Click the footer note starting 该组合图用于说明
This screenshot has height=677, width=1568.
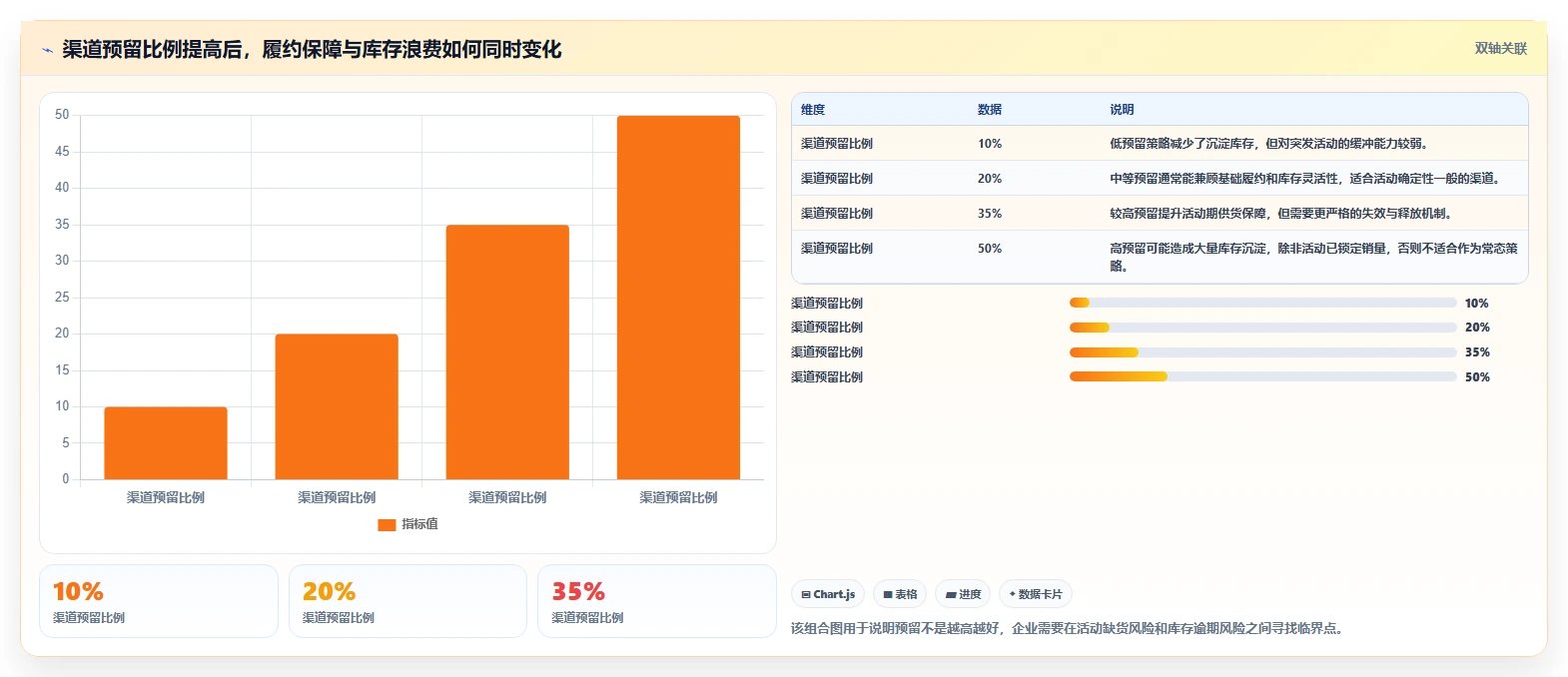coord(1070,628)
